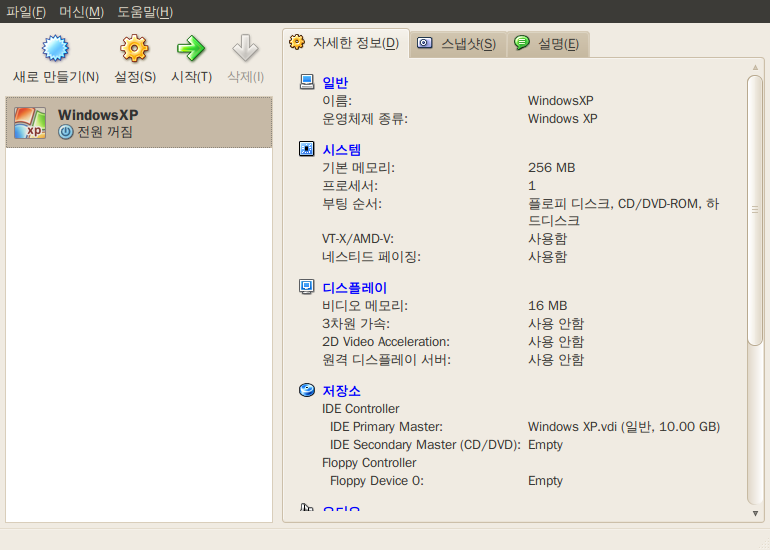Switch to the 설명(E) tab

(x=548, y=44)
